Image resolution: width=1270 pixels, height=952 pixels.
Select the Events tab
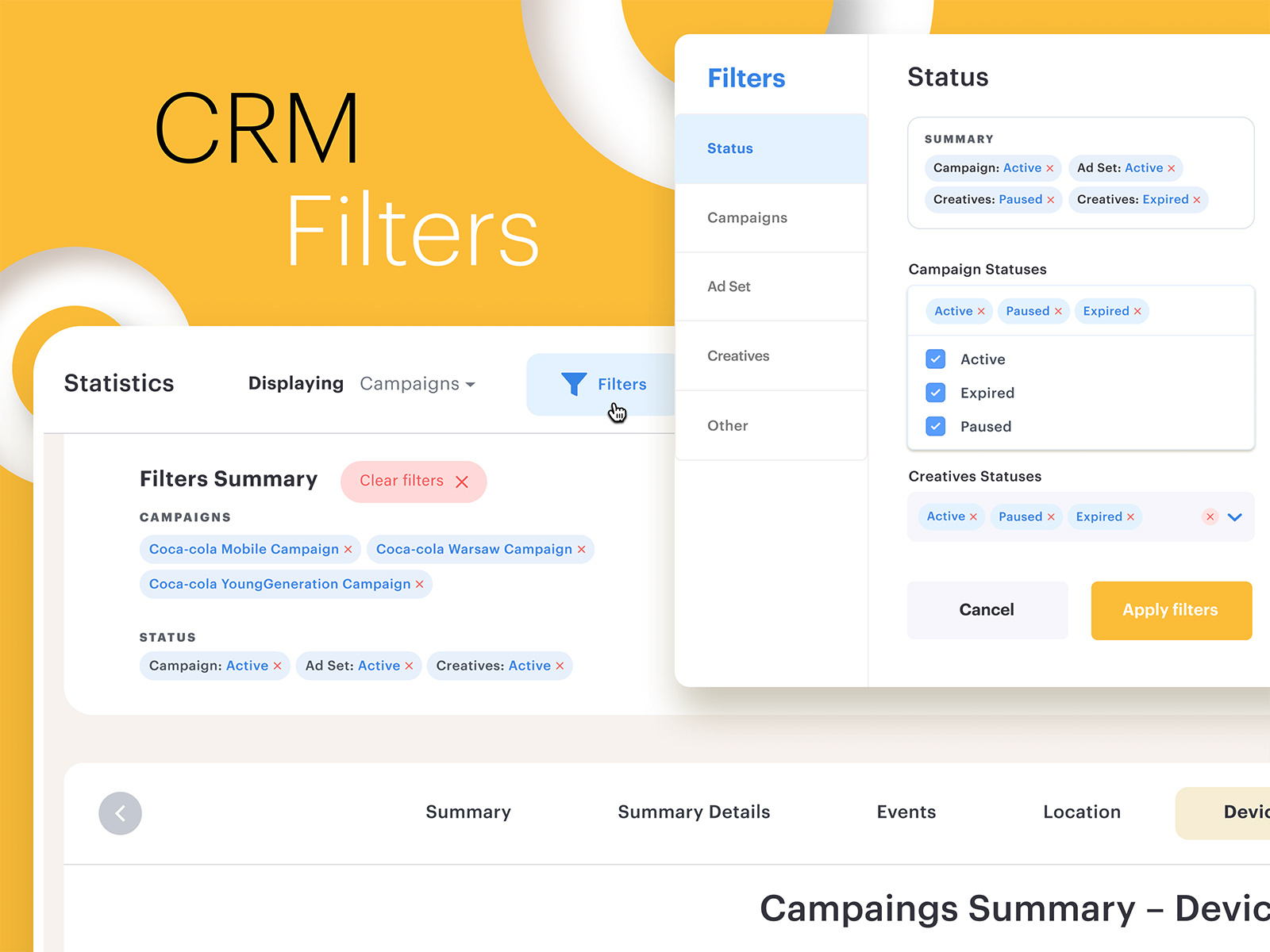pos(906,812)
